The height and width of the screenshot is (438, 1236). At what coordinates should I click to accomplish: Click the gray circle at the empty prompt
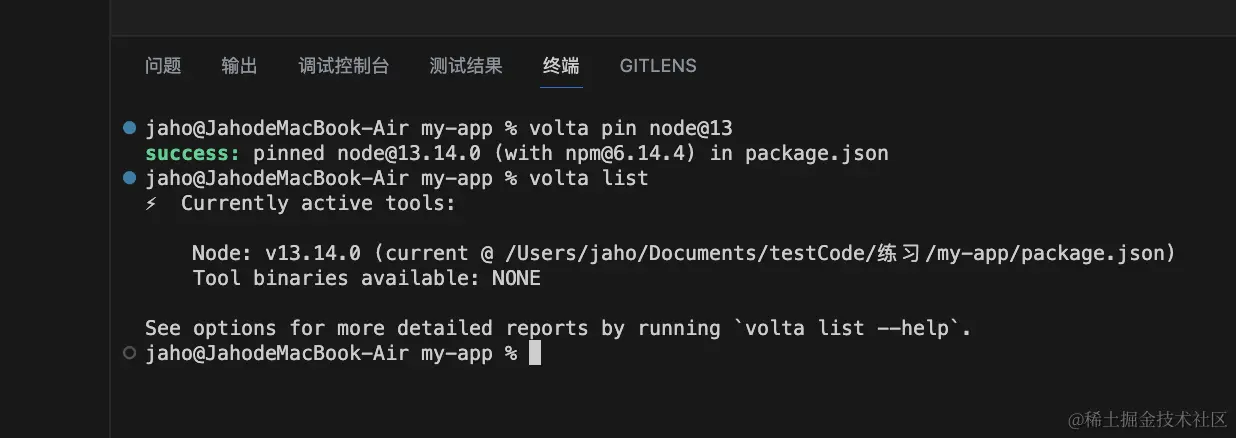tap(129, 353)
